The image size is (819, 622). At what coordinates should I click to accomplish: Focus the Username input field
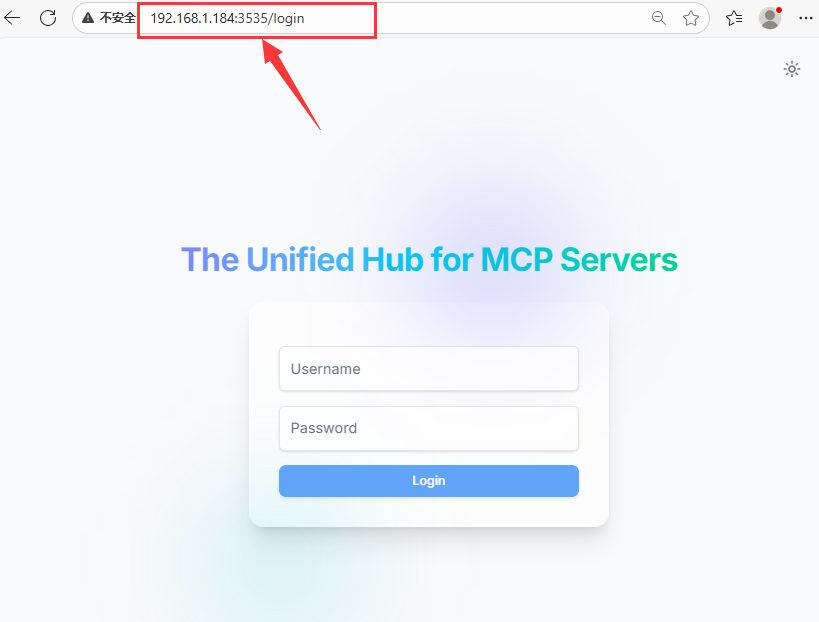(x=429, y=369)
